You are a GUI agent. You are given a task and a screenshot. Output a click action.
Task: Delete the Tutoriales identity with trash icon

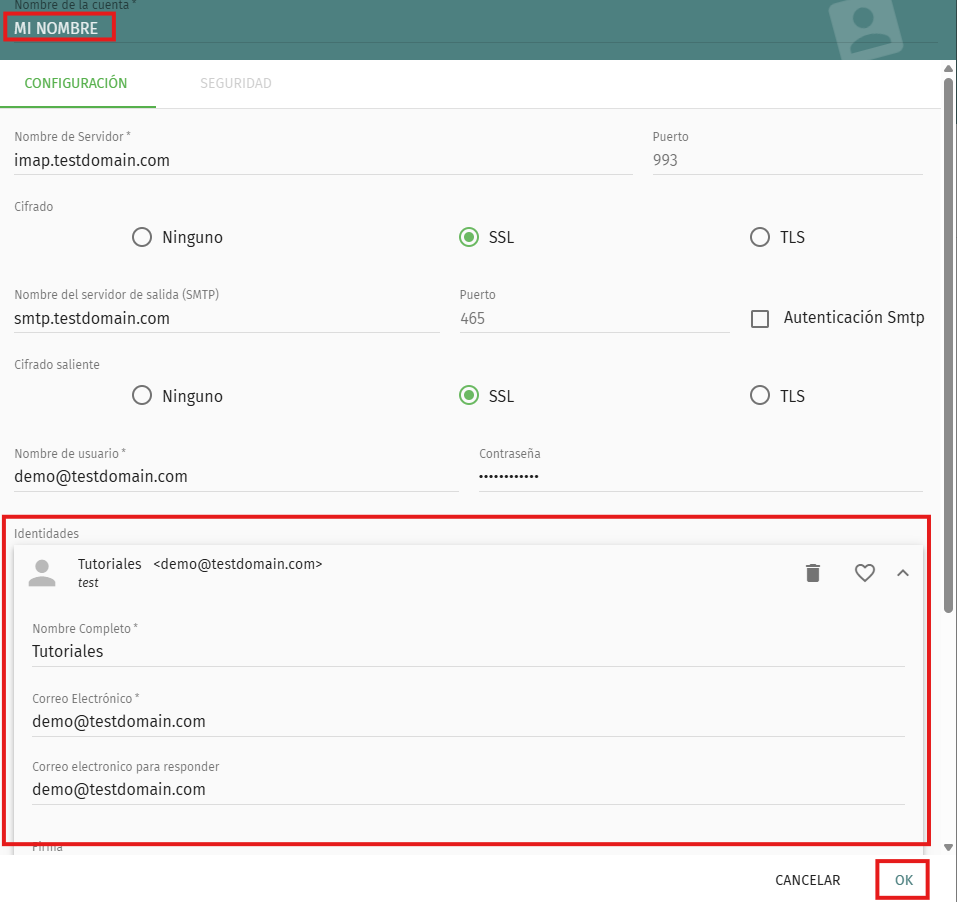(813, 573)
